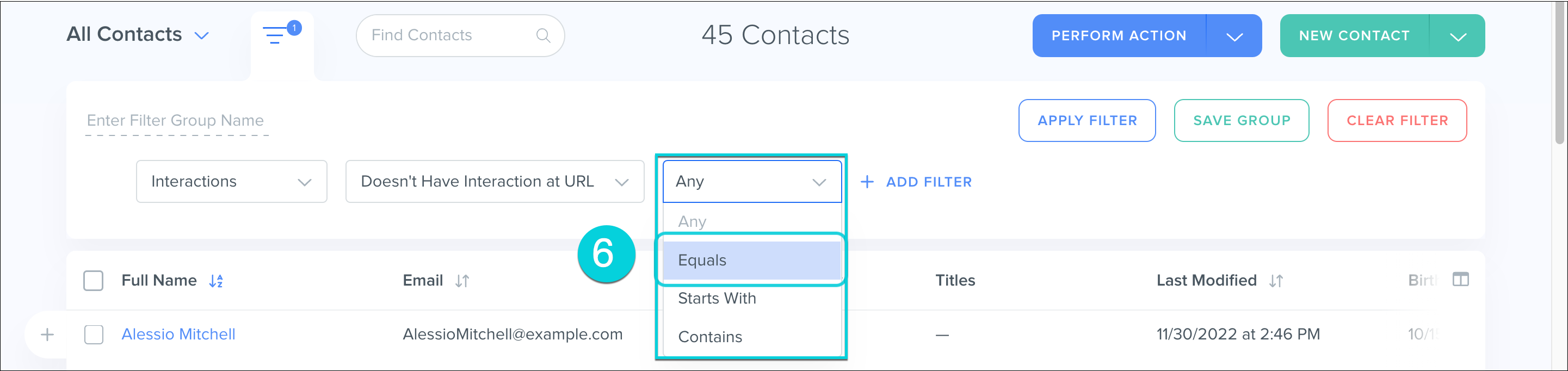The width and height of the screenshot is (1568, 371).
Task: Check the Alessio Mitchell row checkbox
Action: (94, 335)
